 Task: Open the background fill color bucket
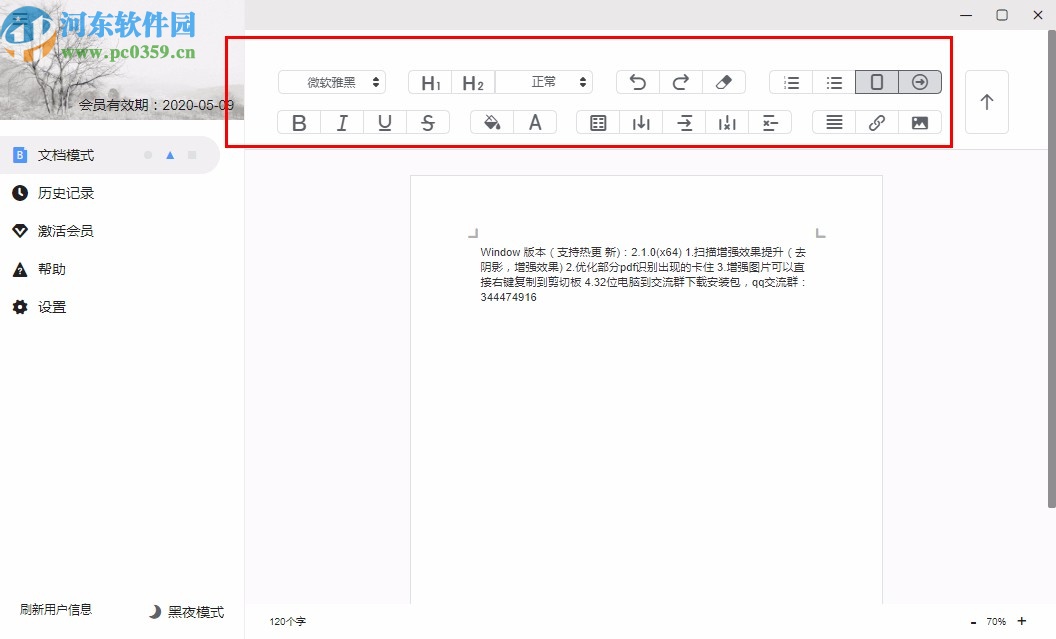click(492, 123)
